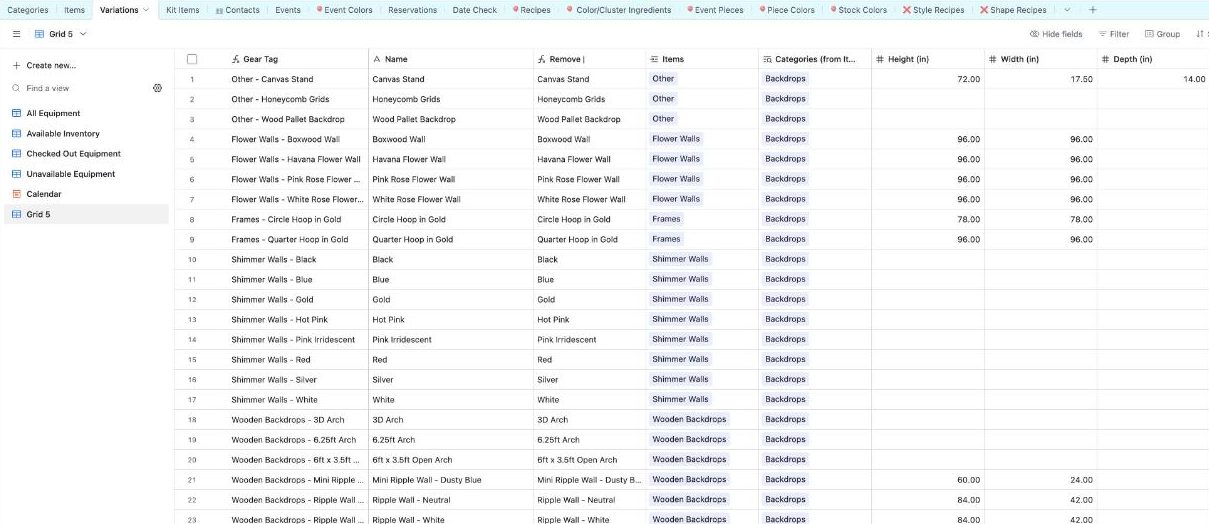Click the sort arrows icon in toolbar
1209x524 pixels.
click(1200, 34)
